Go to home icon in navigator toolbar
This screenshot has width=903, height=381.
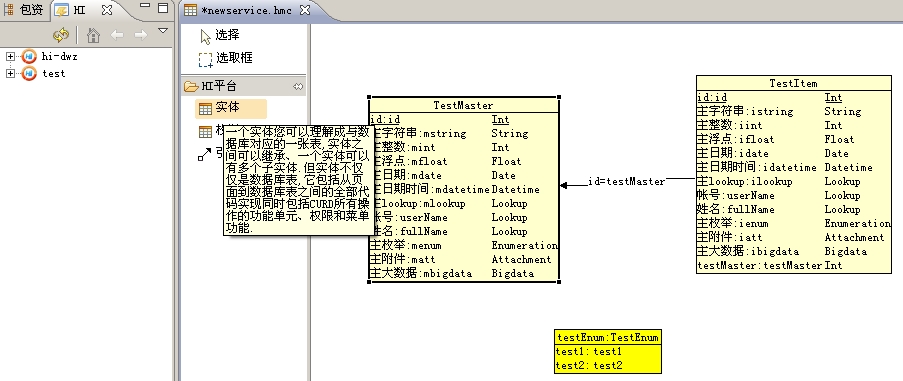coord(93,35)
